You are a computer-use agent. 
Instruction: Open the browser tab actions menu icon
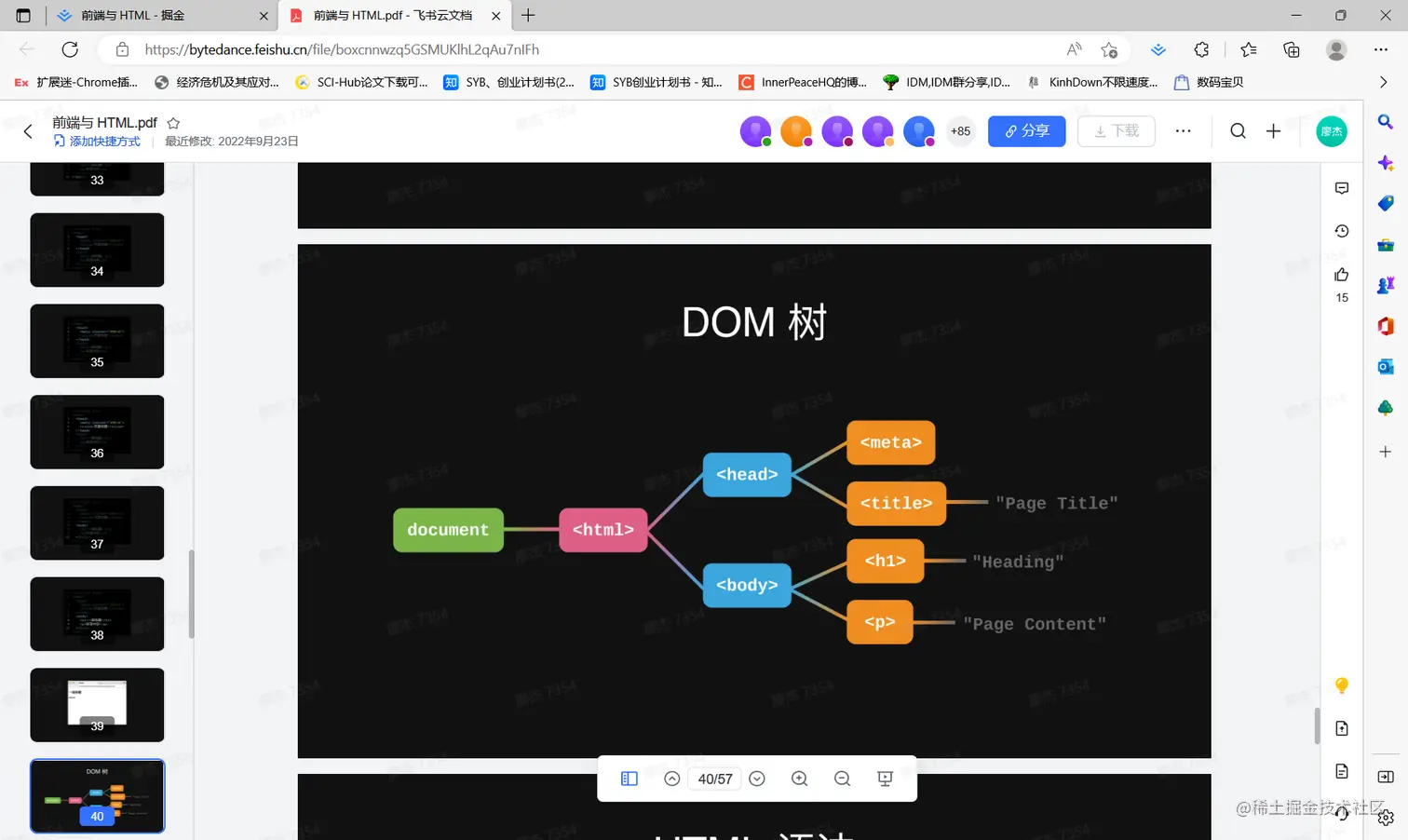pyautogui.click(x=23, y=15)
